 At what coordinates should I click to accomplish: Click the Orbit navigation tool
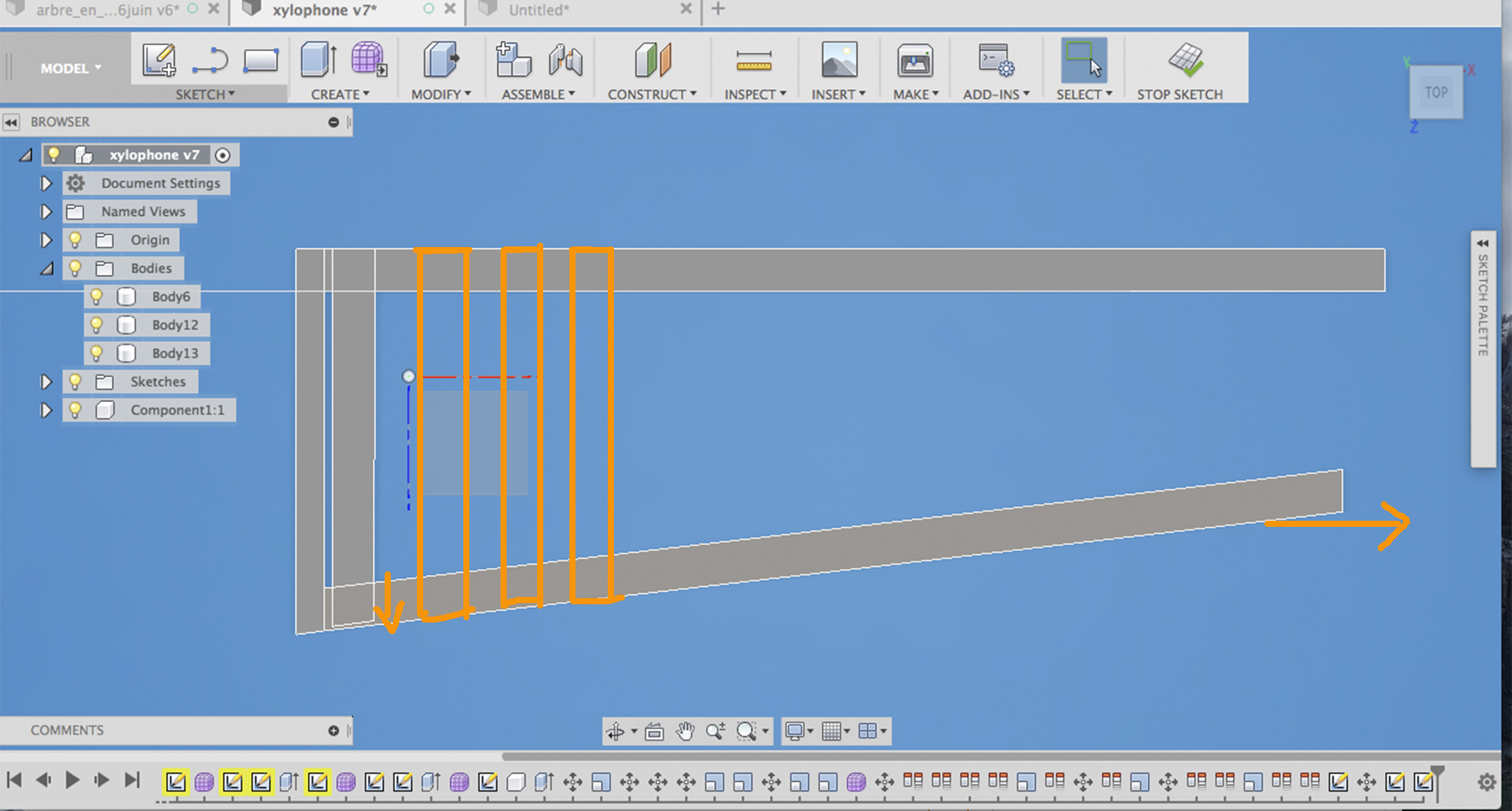pos(615,731)
